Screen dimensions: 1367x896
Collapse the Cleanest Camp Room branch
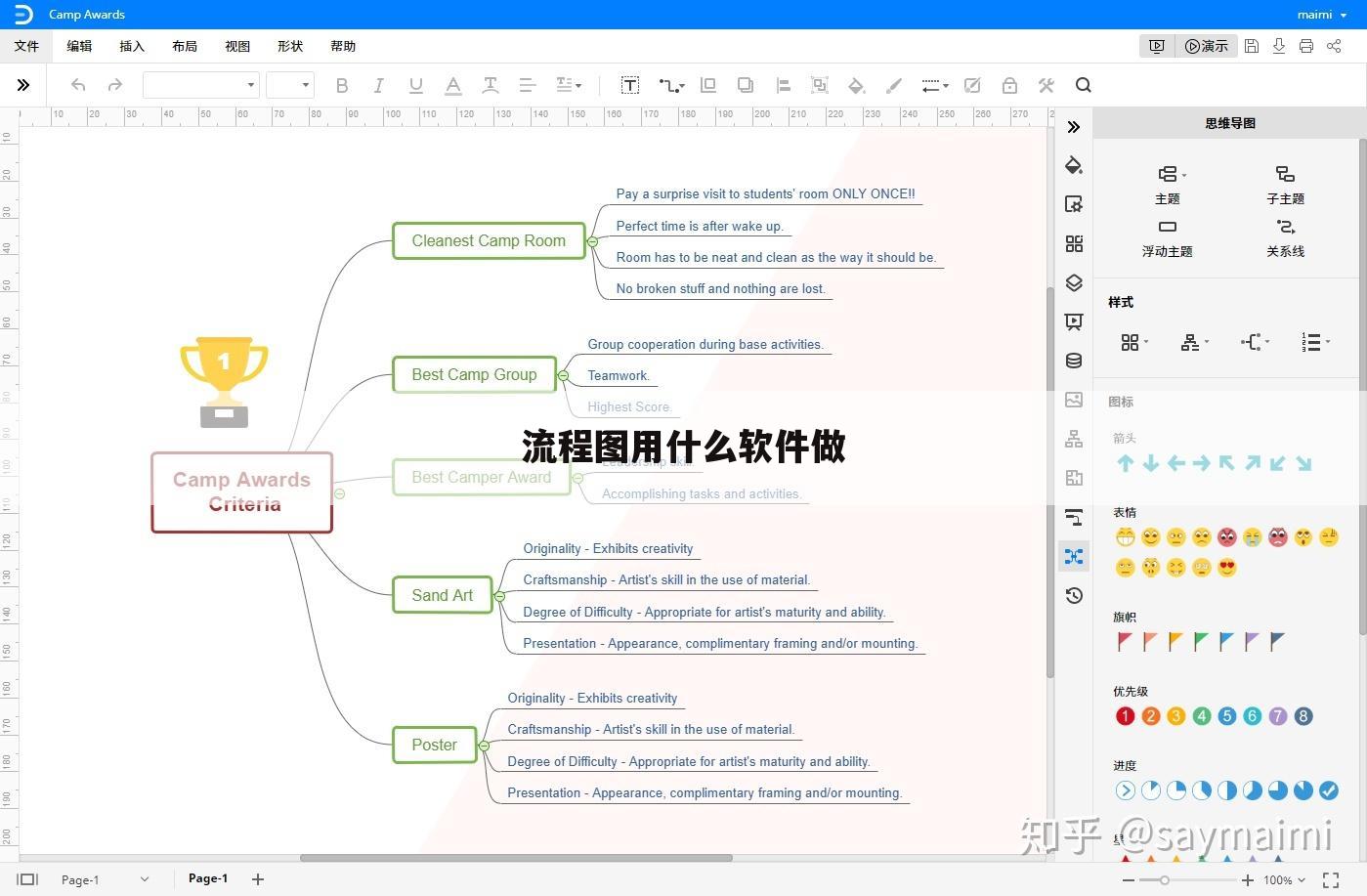point(592,241)
